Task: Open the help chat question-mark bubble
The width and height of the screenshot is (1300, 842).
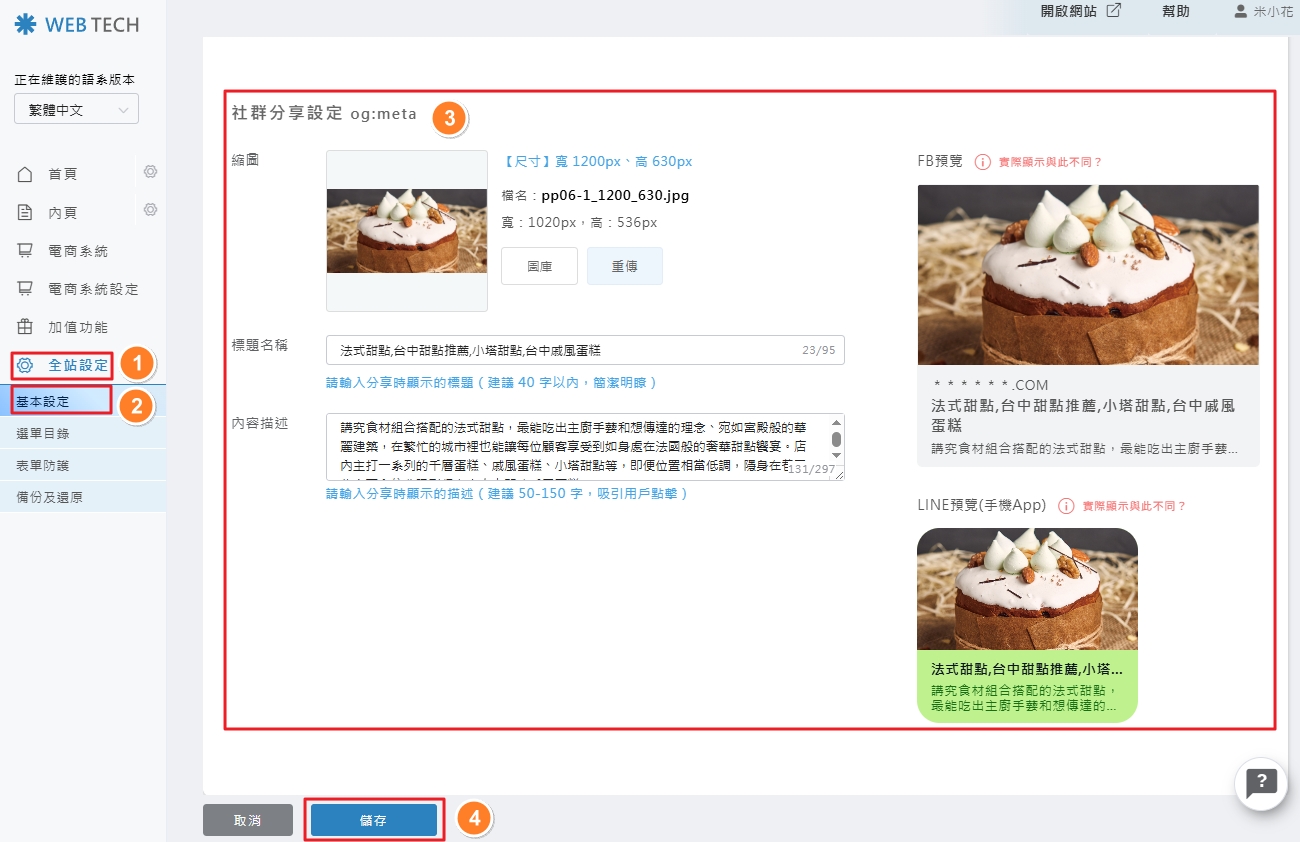Action: point(1261,783)
